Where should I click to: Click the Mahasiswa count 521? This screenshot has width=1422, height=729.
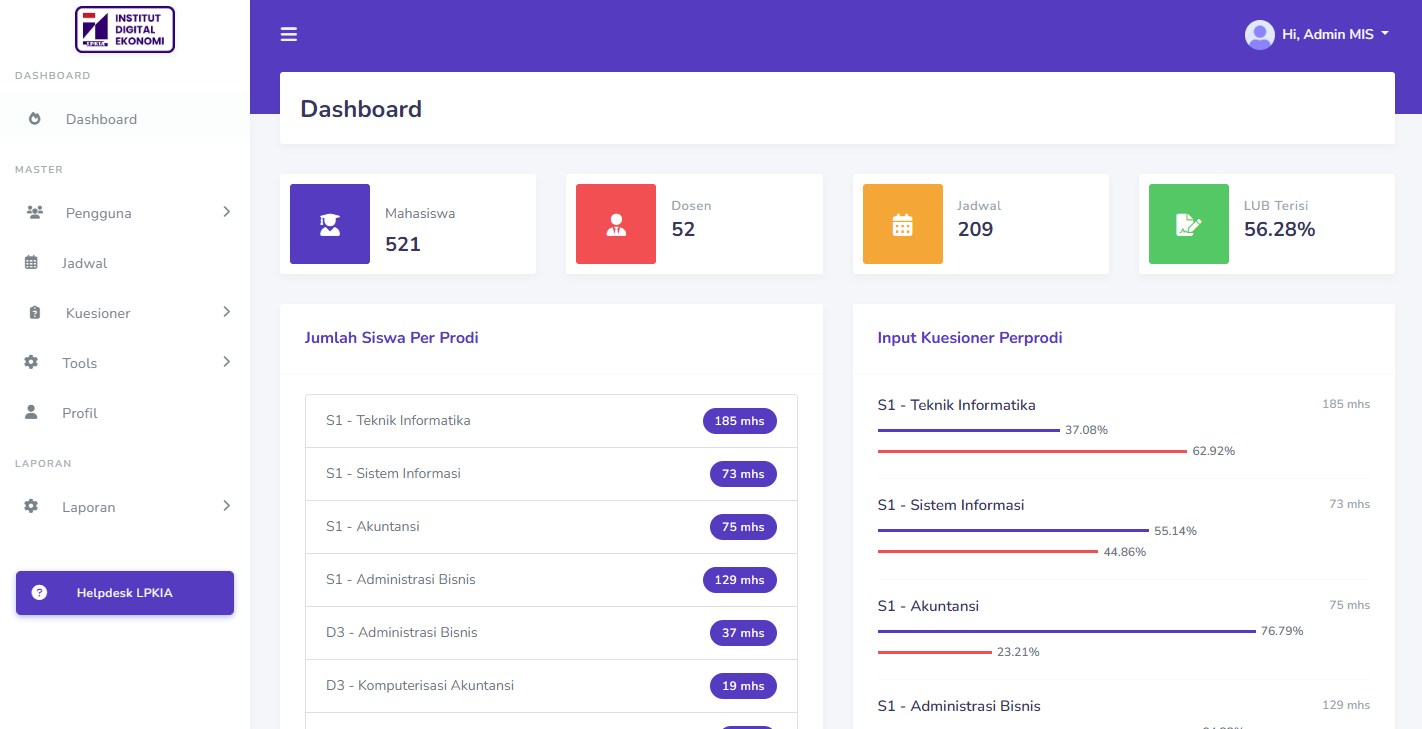tap(403, 244)
